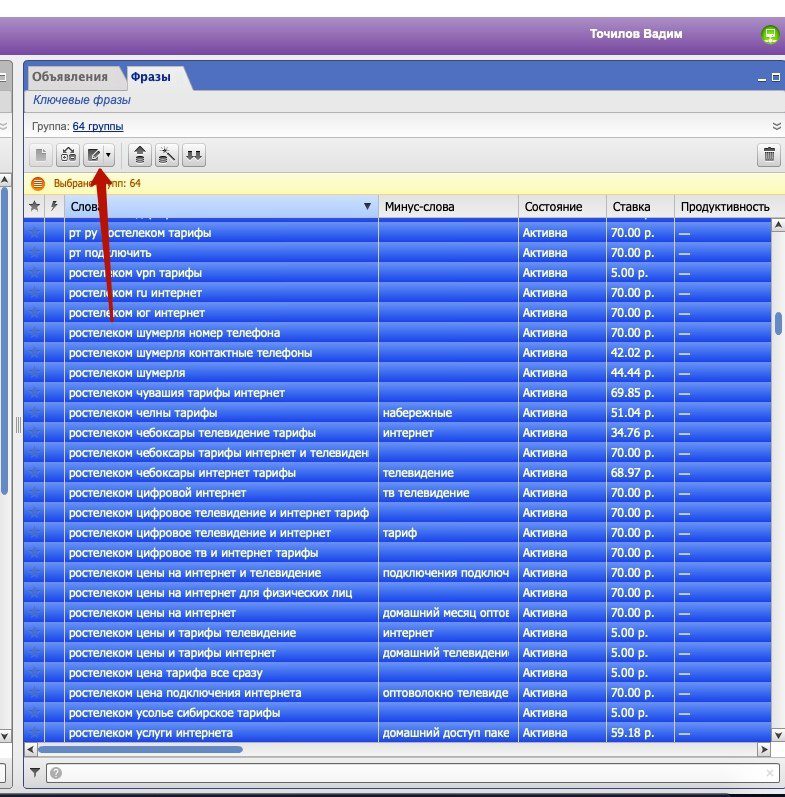Screen dimensions: 785x797
Task: Open the '64 группы' link
Action: 98,127
